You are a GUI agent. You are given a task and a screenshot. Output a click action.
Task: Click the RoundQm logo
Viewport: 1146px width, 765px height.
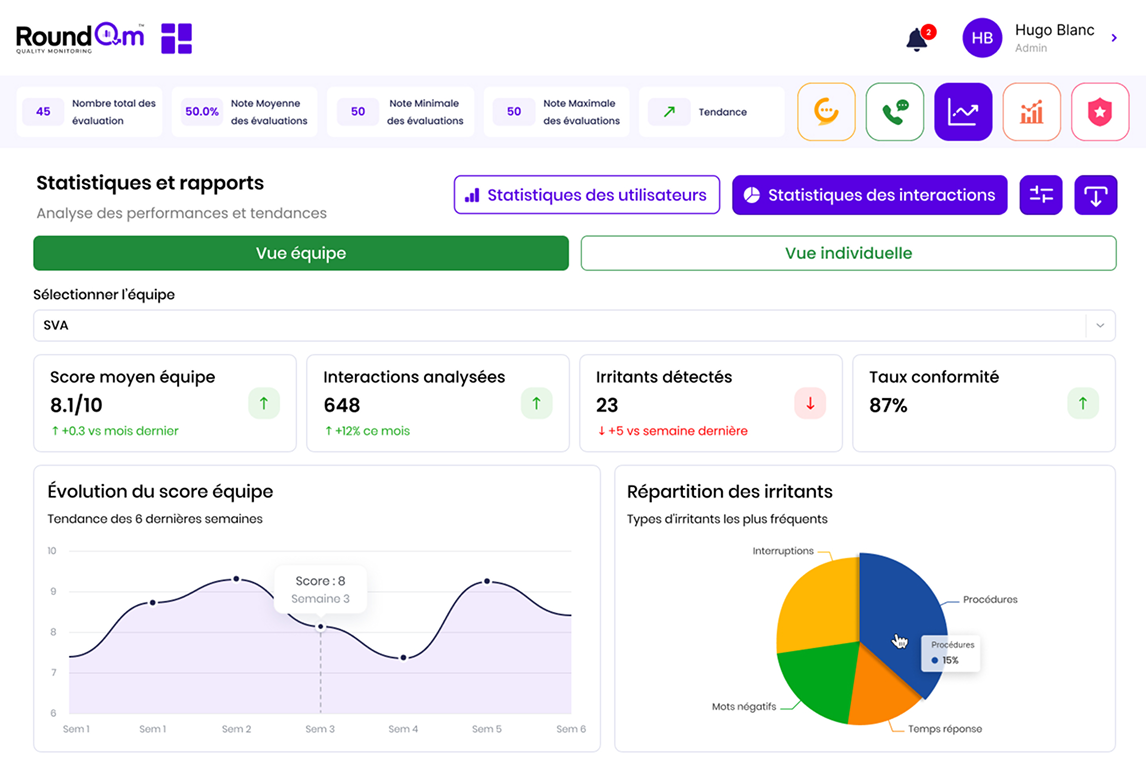point(80,38)
